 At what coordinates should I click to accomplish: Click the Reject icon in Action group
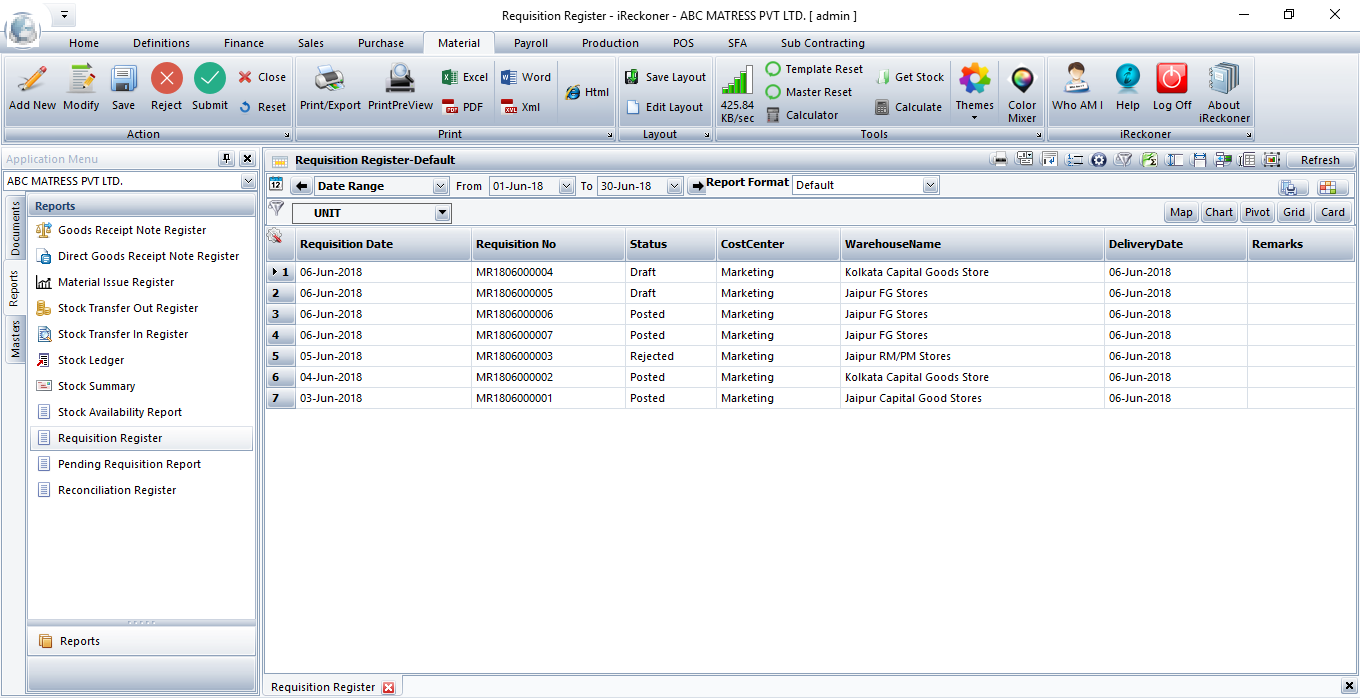166,80
